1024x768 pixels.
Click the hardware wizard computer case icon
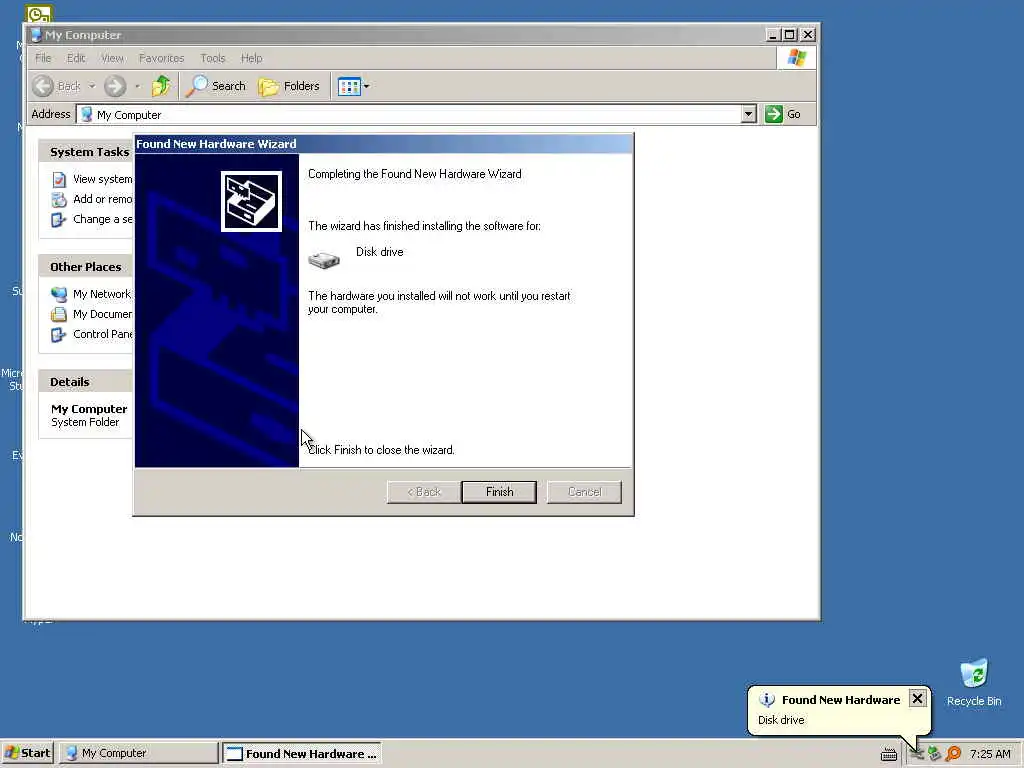tap(251, 201)
